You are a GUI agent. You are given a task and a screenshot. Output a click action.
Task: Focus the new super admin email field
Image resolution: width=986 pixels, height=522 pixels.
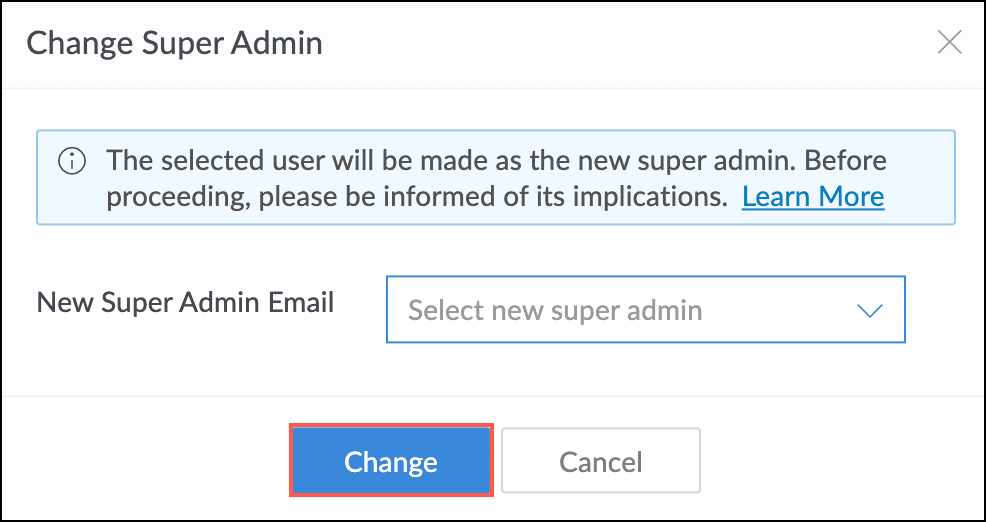click(x=645, y=310)
